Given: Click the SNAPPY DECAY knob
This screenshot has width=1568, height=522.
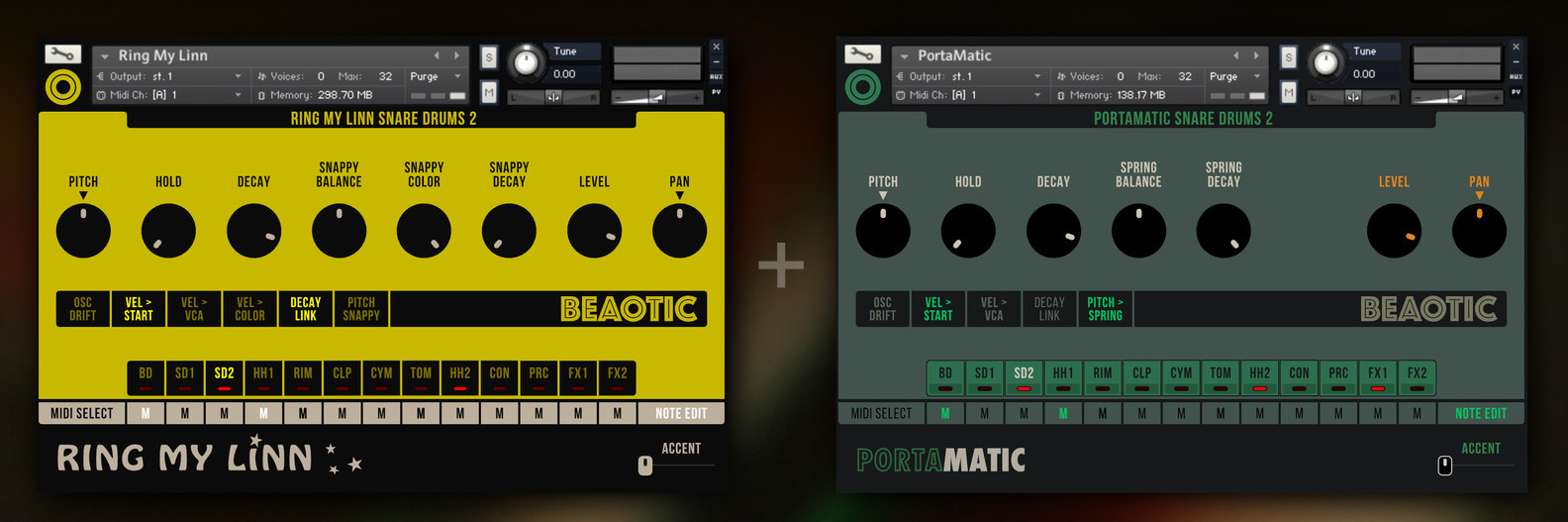Looking at the screenshot, I should tap(509, 231).
